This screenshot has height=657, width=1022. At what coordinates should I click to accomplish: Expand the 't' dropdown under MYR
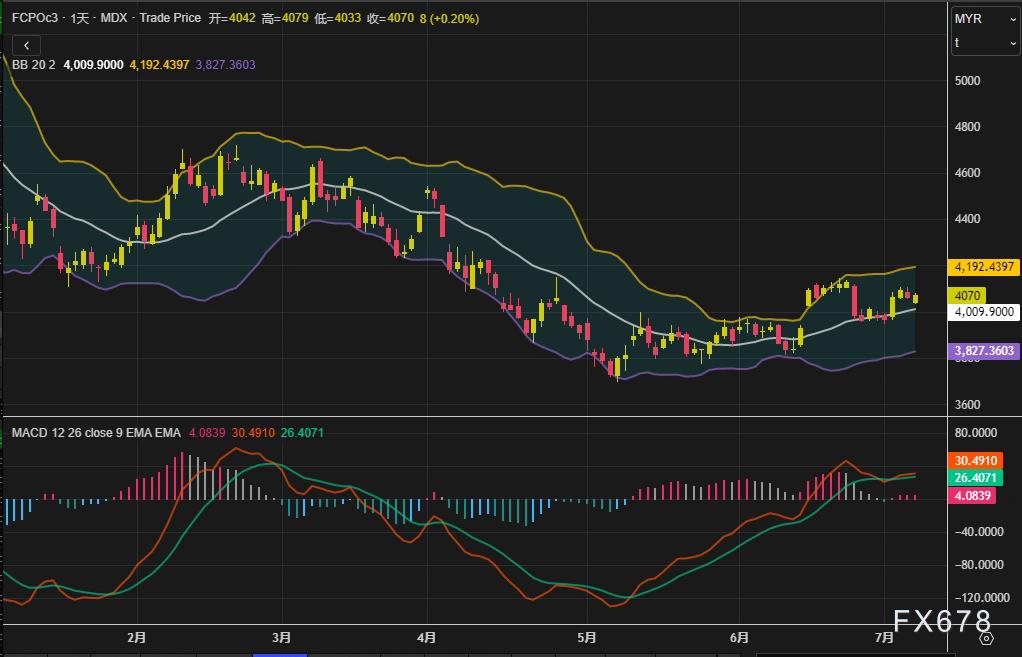[985, 43]
